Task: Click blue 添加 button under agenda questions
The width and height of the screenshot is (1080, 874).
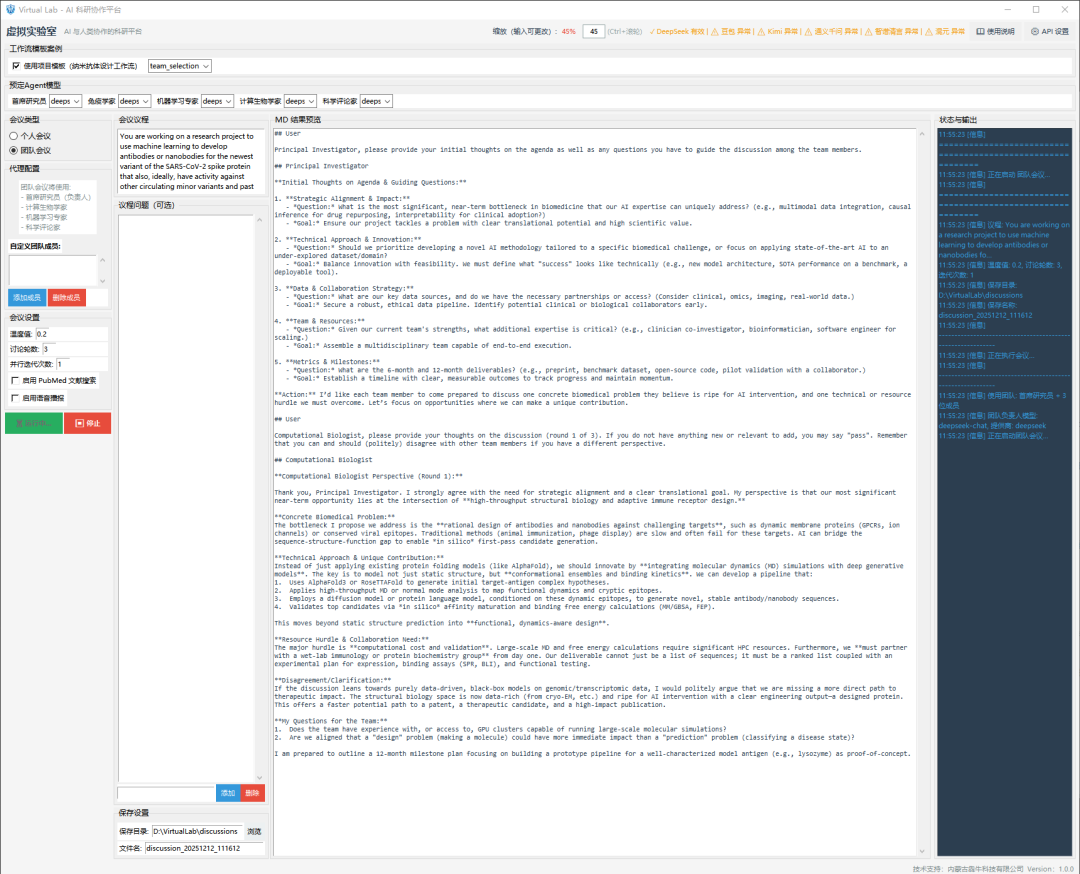Action: (x=228, y=793)
